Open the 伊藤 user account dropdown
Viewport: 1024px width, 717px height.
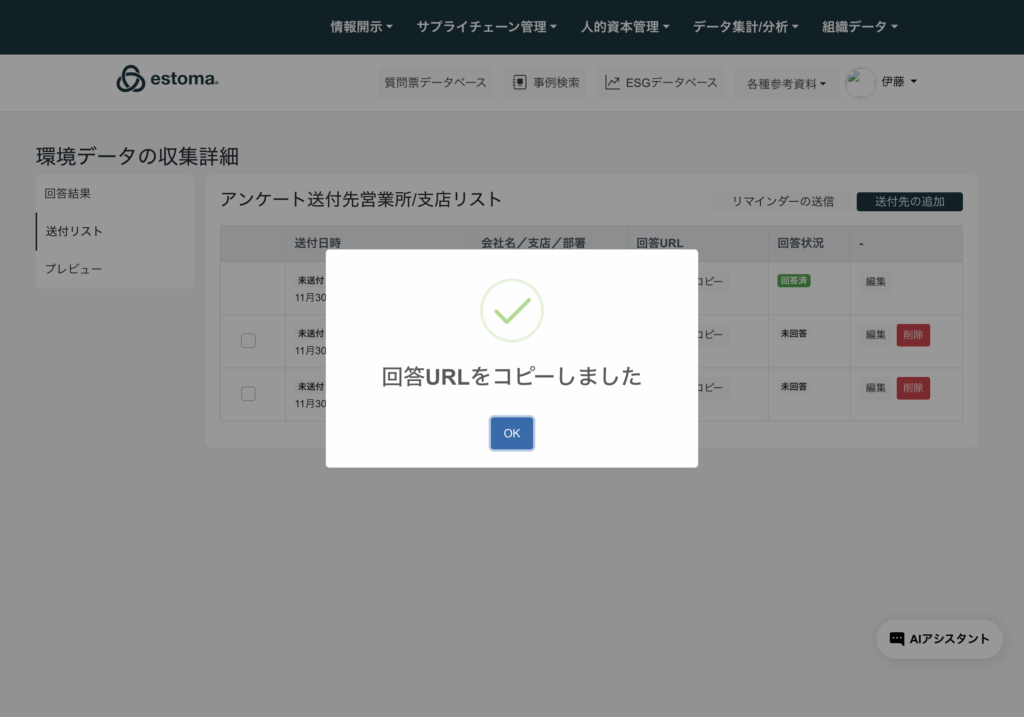899,82
